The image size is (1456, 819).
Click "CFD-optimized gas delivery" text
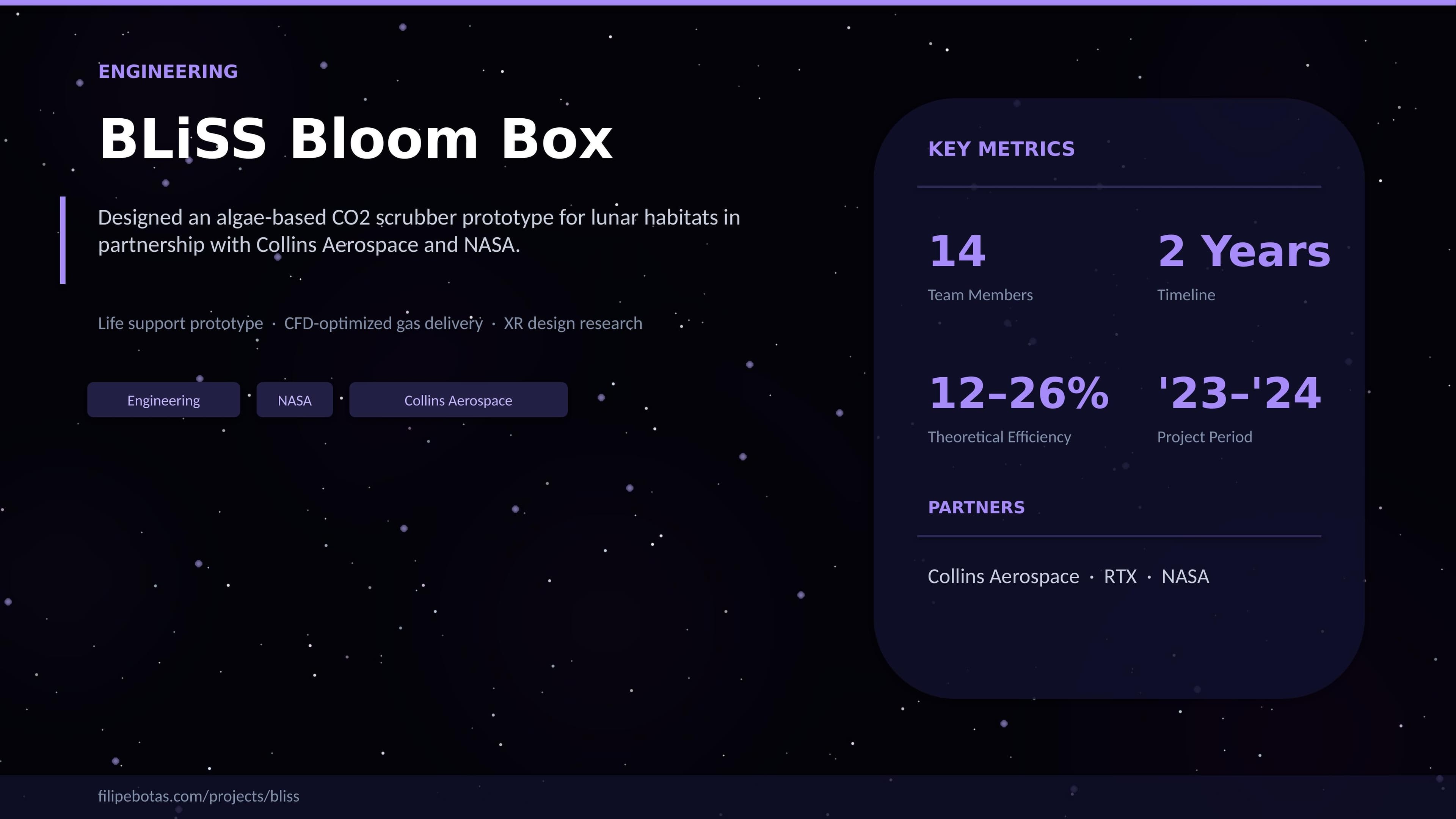tap(383, 323)
